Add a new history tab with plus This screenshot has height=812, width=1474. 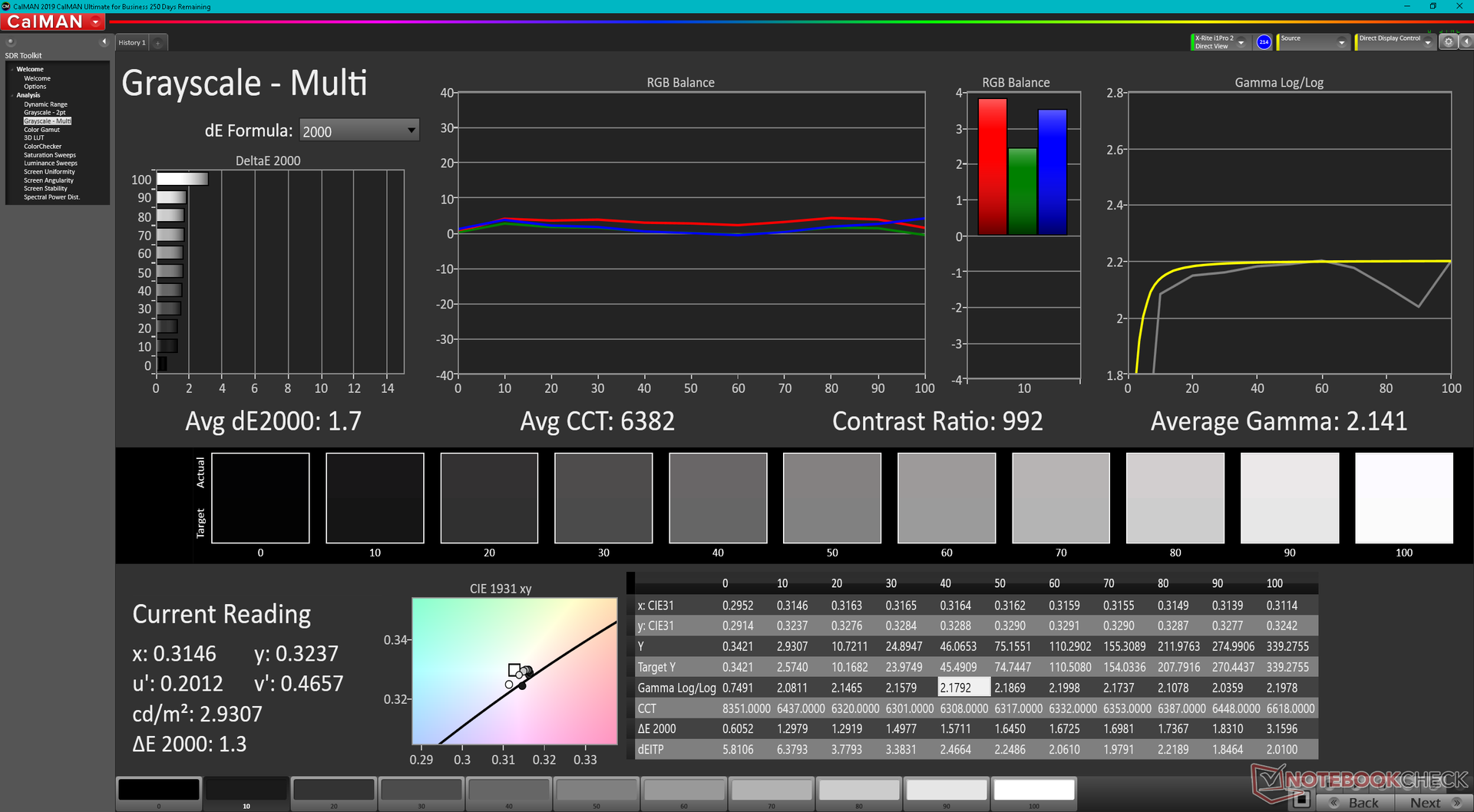coord(158,43)
